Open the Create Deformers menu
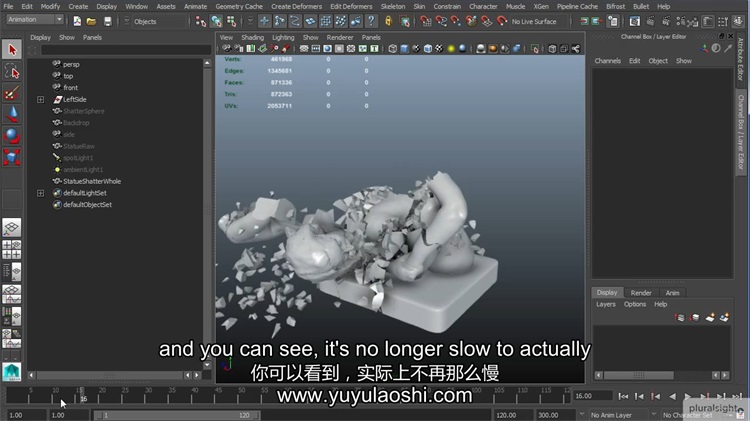This screenshot has height=421, width=750. coord(297,6)
